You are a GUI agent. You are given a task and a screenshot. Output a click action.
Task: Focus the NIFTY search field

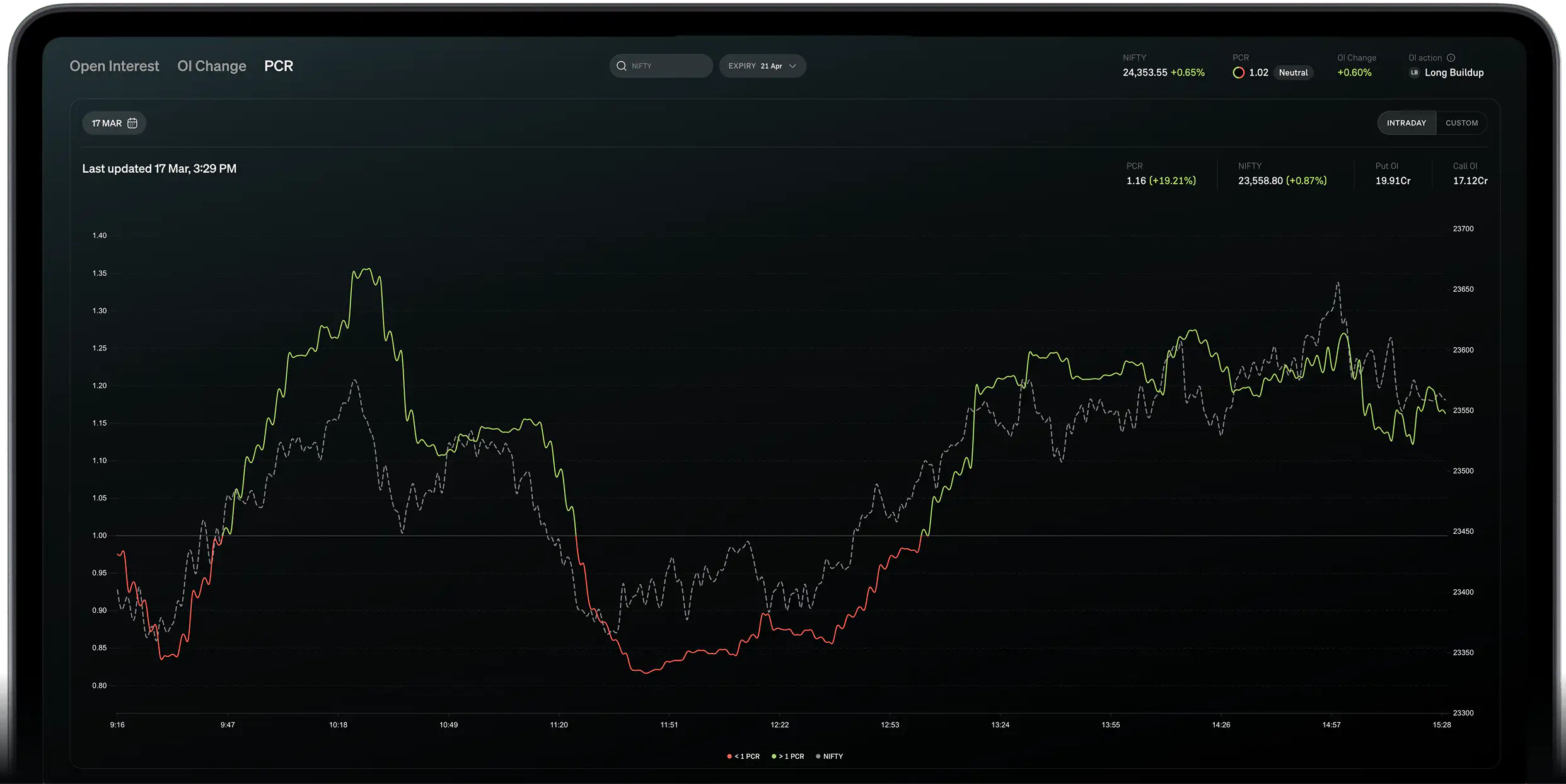point(661,66)
